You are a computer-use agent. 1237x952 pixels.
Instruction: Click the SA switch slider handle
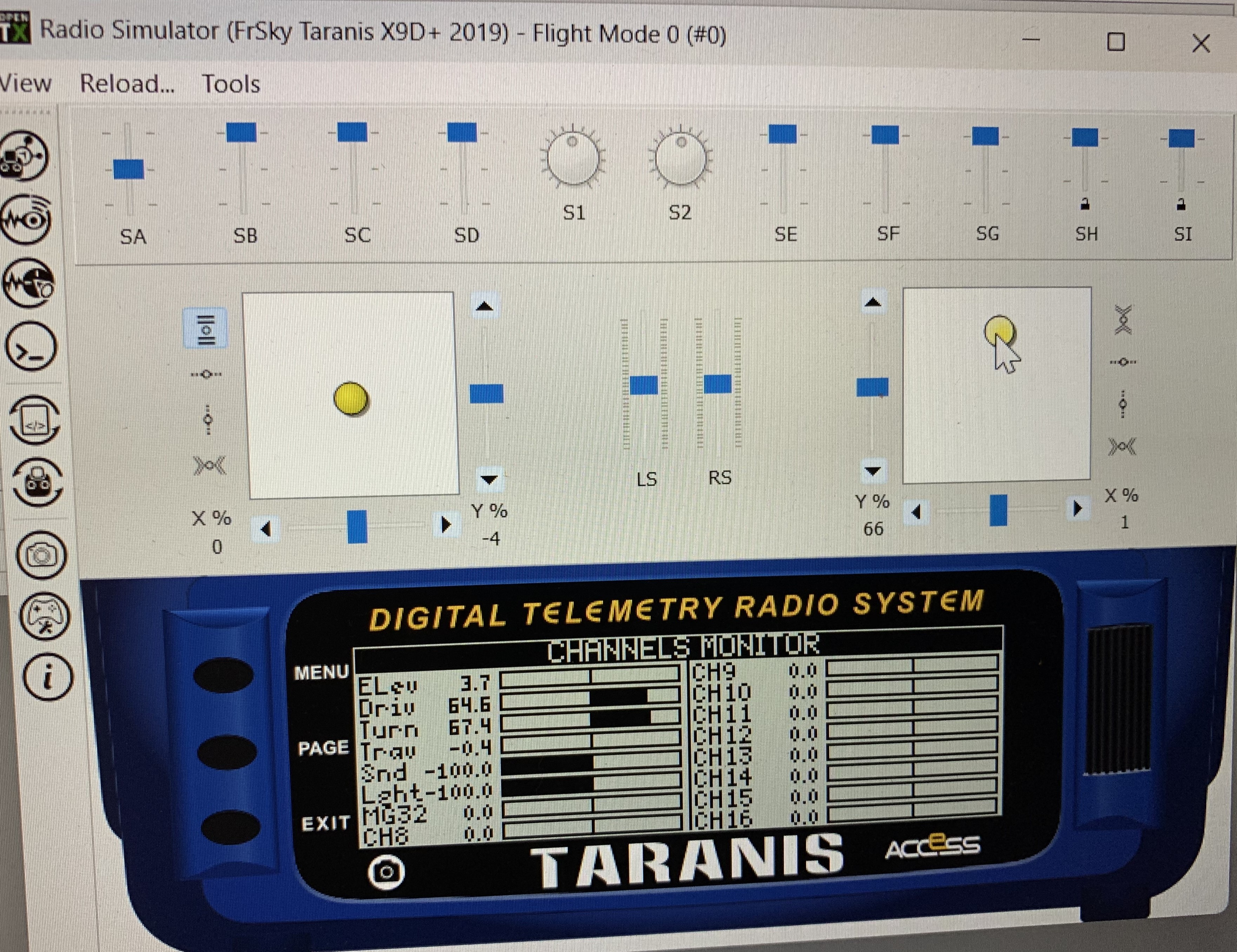(128, 169)
